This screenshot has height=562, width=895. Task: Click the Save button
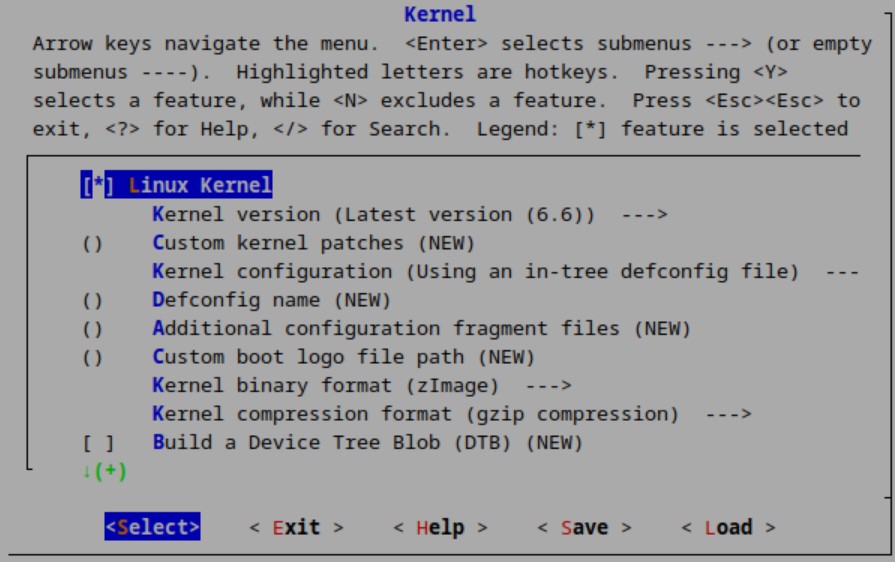pyautogui.click(x=584, y=527)
